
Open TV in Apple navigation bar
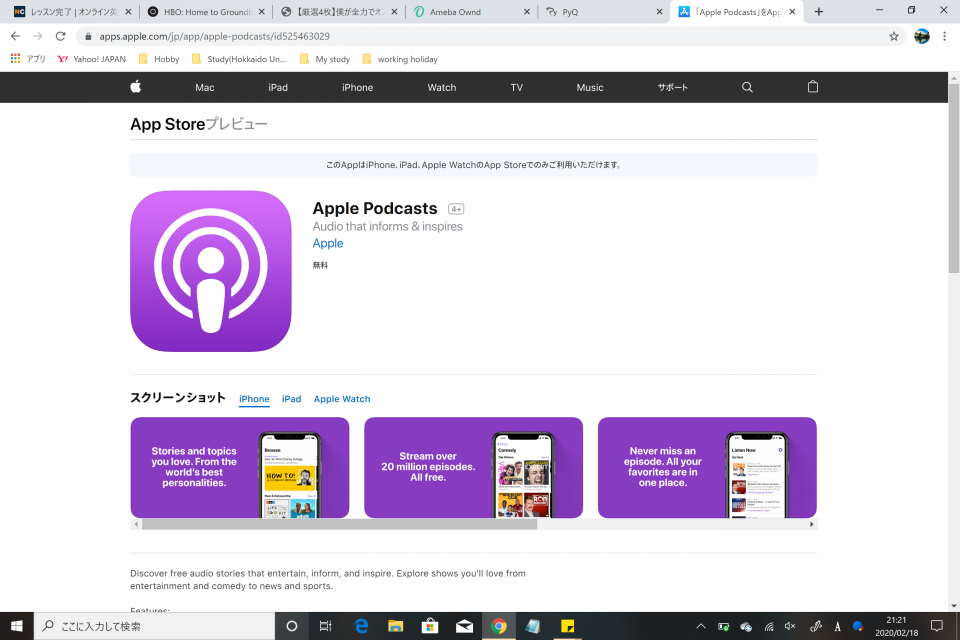tap(517, 88)
